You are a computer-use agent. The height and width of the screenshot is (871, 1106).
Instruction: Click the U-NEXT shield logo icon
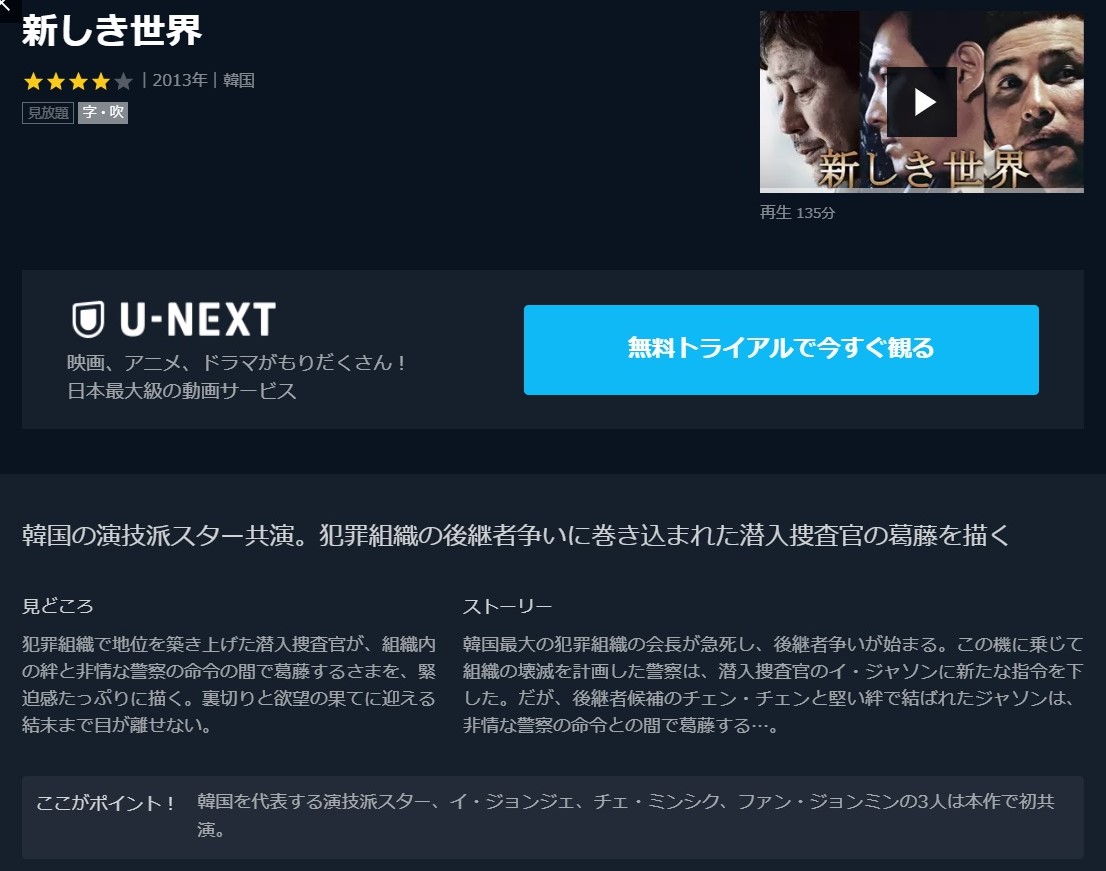(x=88, y=319)
